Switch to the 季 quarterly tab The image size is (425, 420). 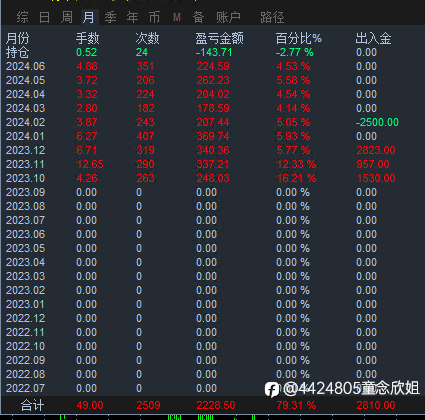(x=110, y=17)
